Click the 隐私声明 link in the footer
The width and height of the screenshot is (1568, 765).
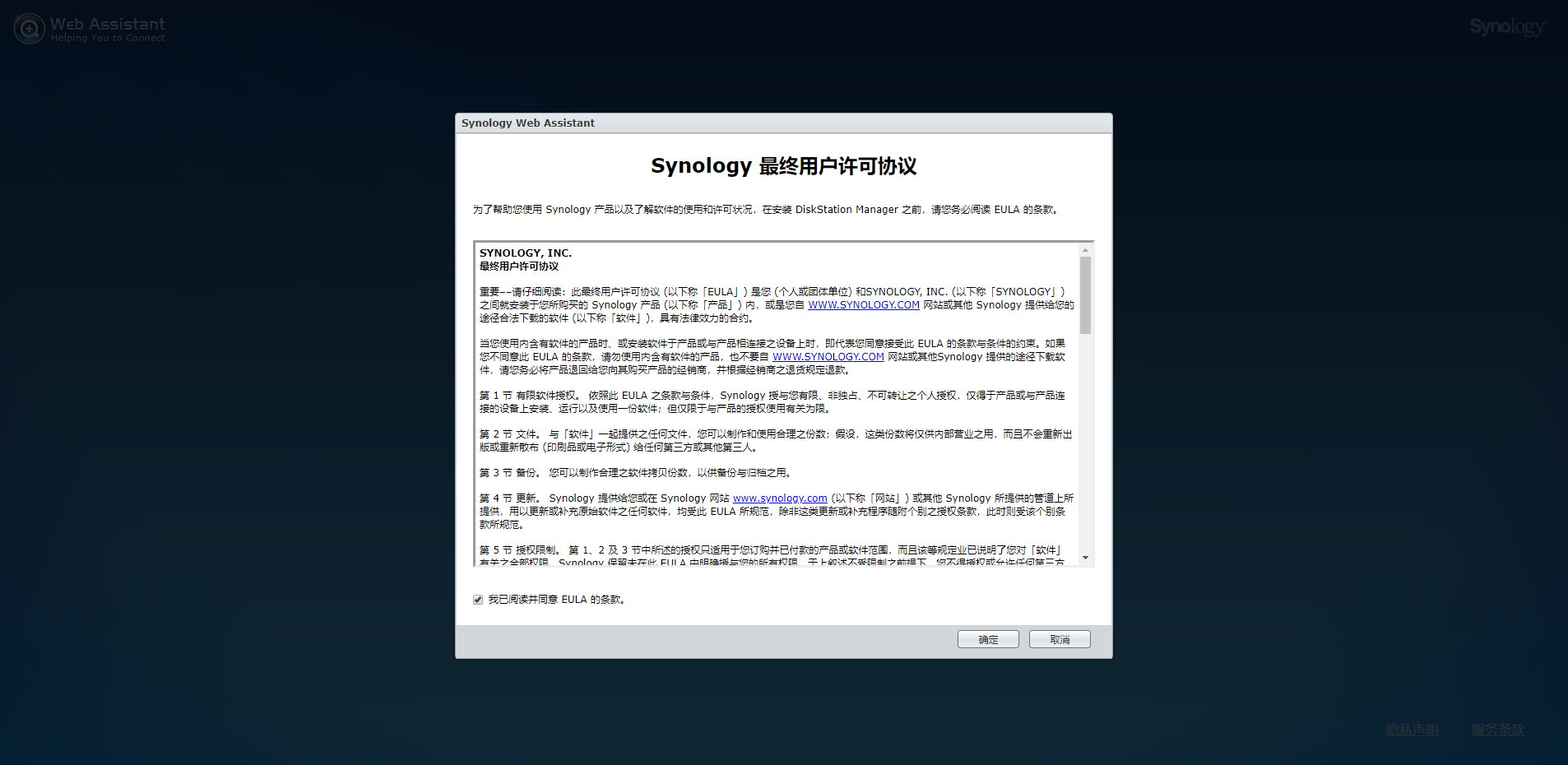tap(1412, 729)
